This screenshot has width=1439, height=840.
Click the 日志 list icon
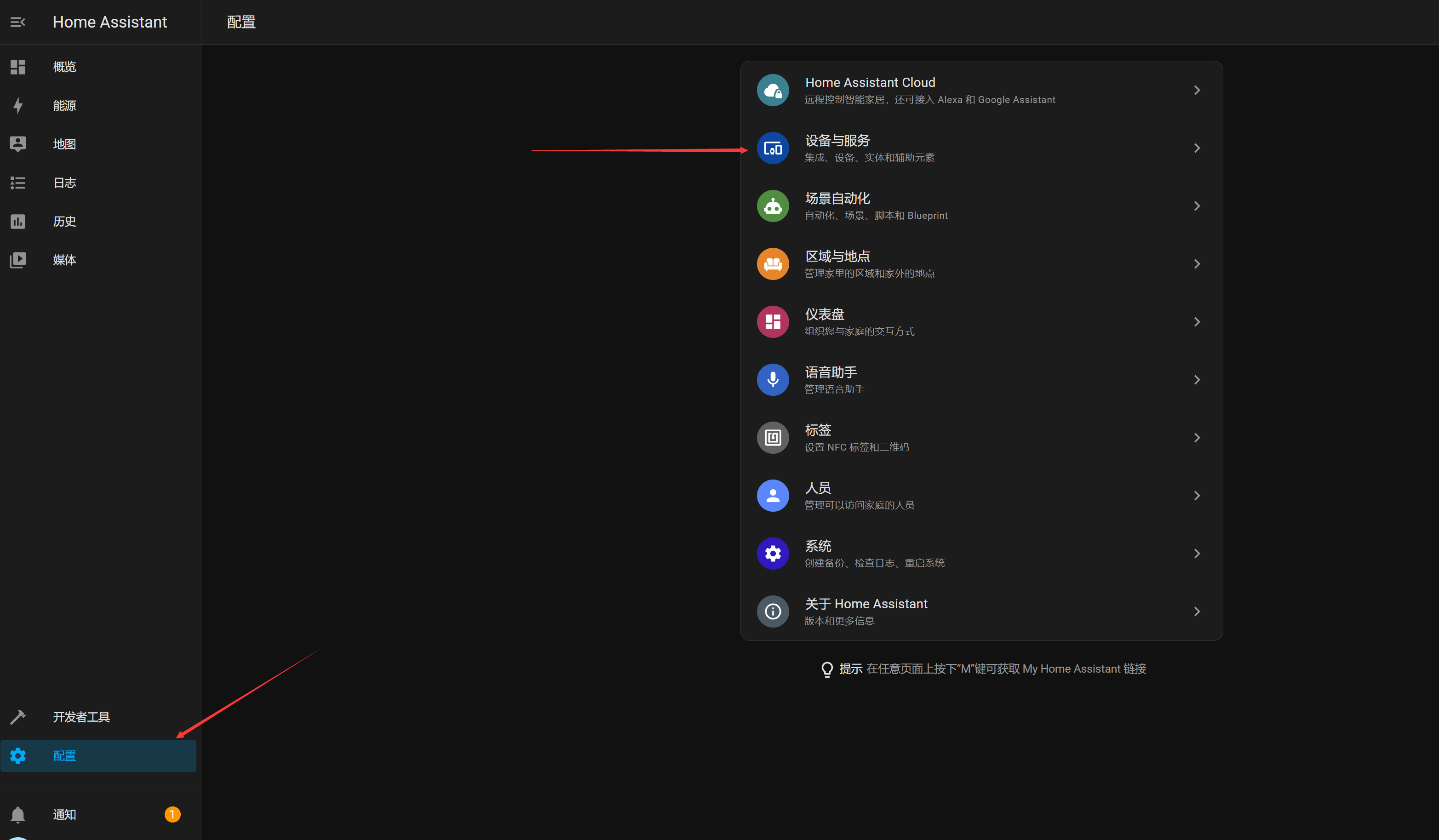(x=17, y=183)
